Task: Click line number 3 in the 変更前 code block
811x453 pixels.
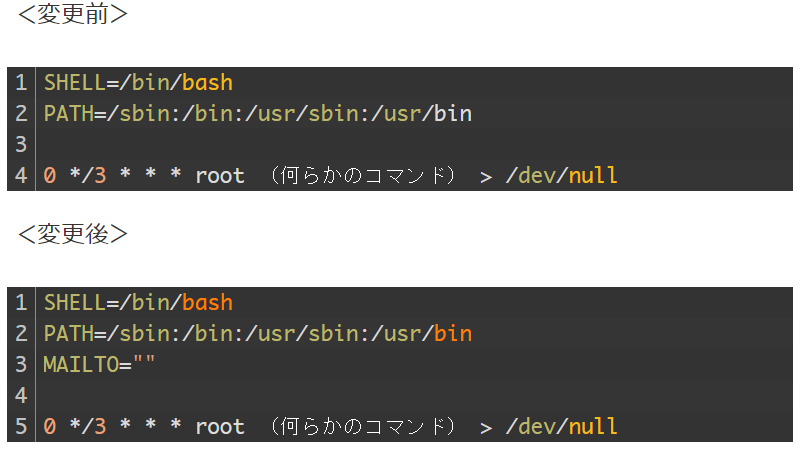Action: (x=21, y=145)
